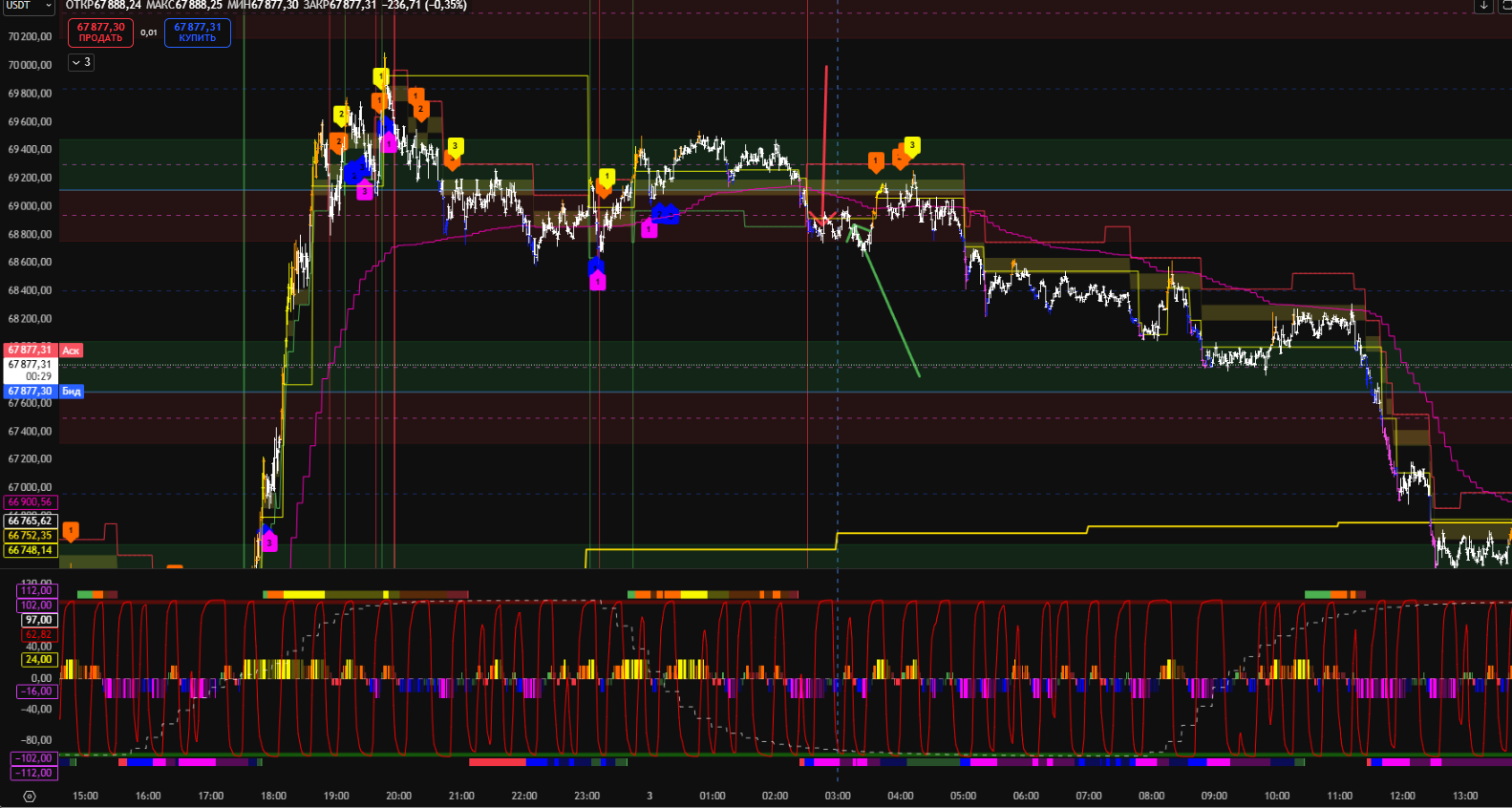
Task: Open chart settings gear at bottom left
Action: pos(30,796)
